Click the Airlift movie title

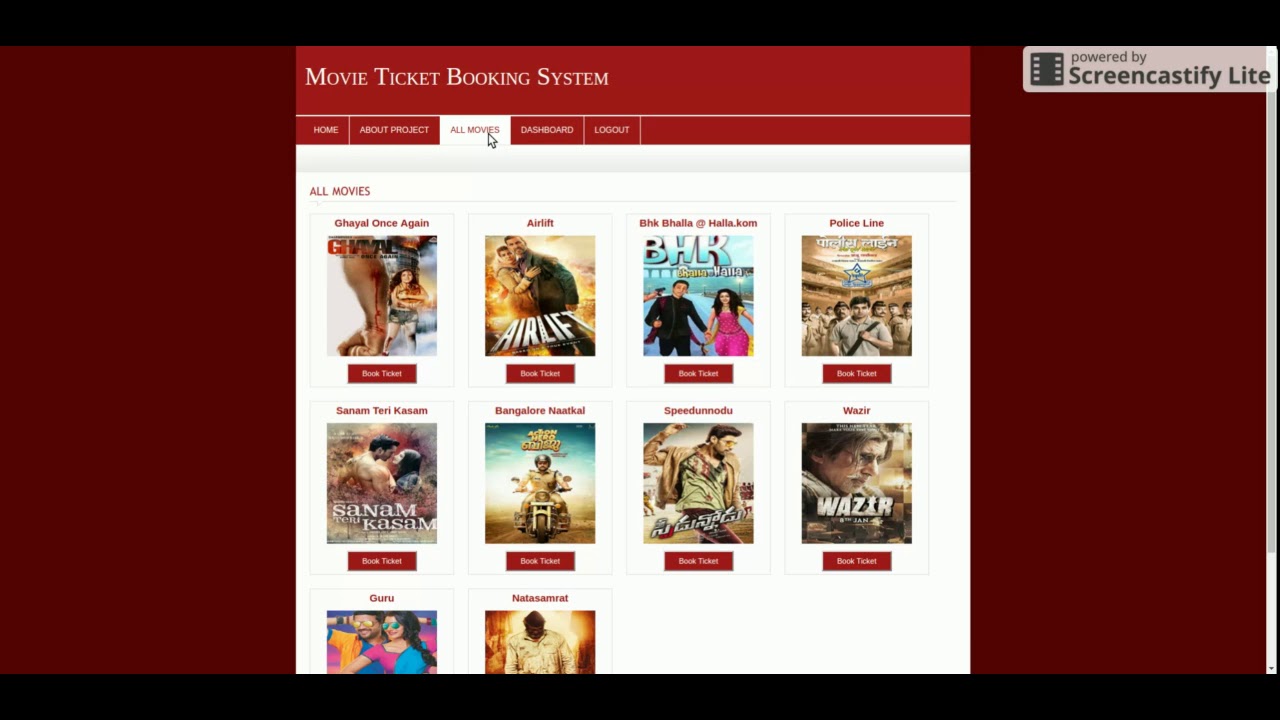tap(540, 223)
